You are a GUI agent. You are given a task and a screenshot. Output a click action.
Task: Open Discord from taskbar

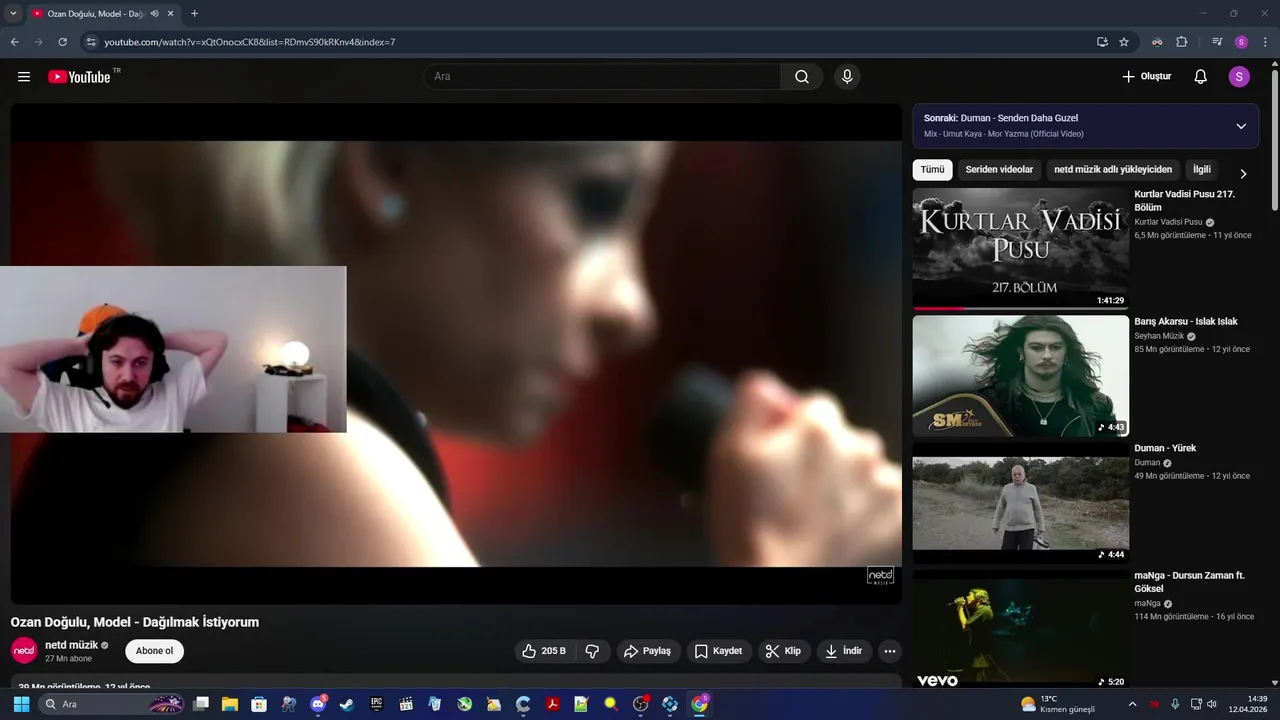pos(318,704)
